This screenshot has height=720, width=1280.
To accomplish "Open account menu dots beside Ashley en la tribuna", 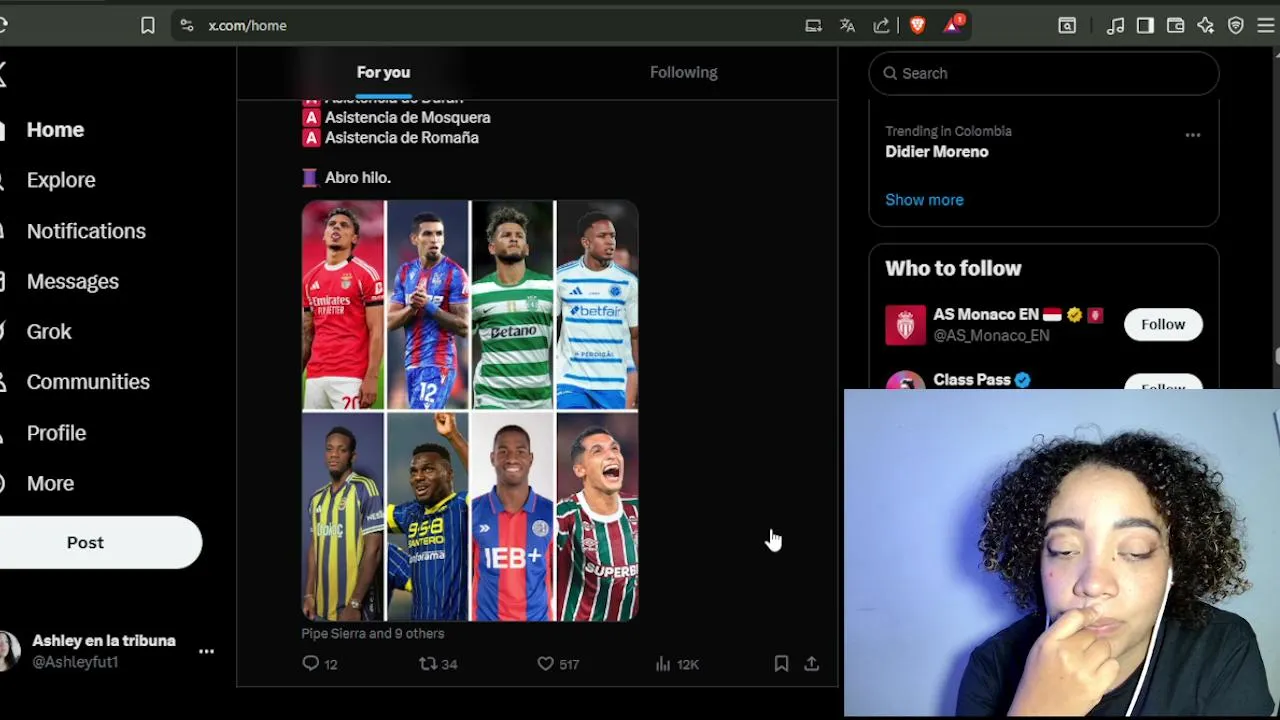I will tap(206, 651).
